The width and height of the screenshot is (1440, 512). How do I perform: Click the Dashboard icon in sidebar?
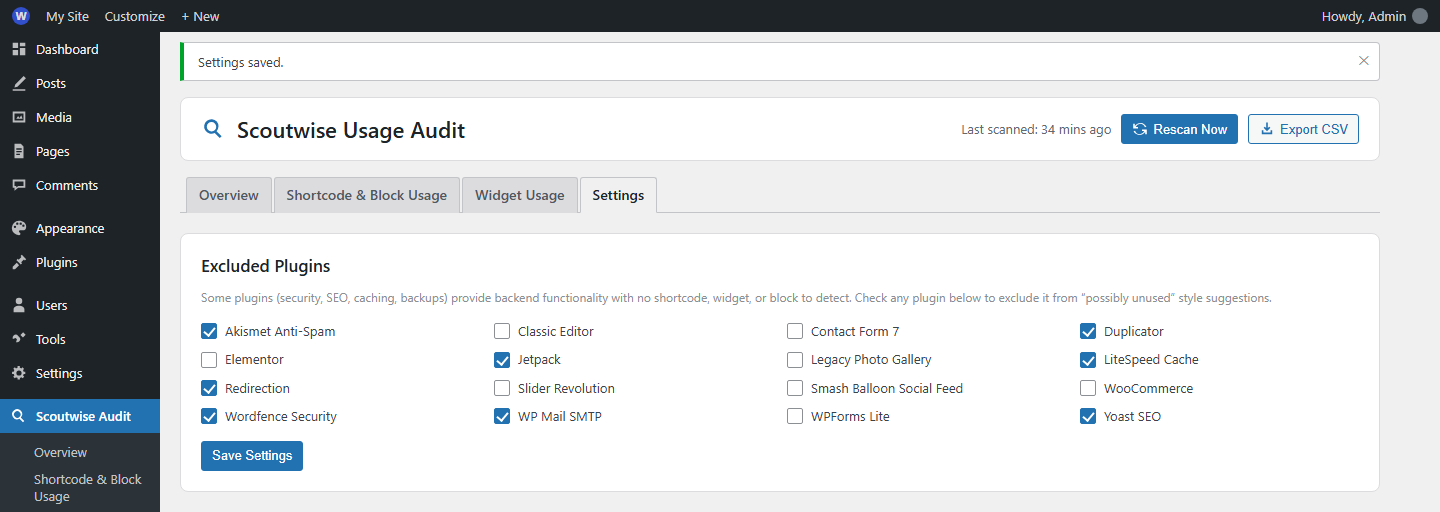(19, 49)
